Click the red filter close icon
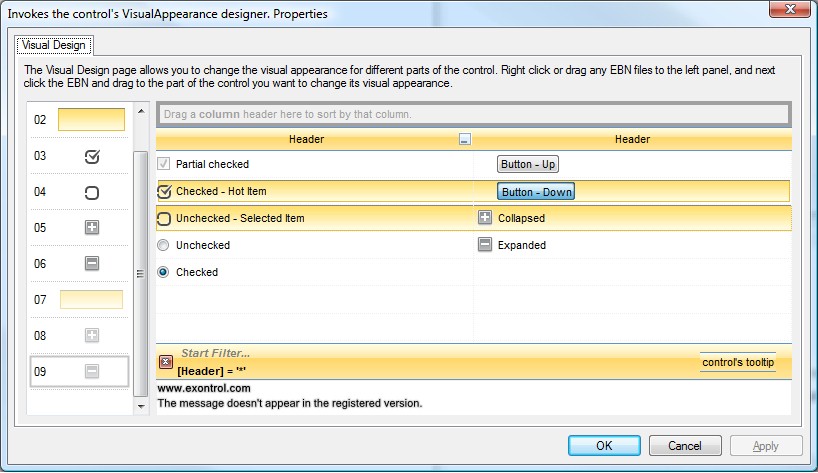Viewport: 818px width, 473px height. click(x=166, y=362)
